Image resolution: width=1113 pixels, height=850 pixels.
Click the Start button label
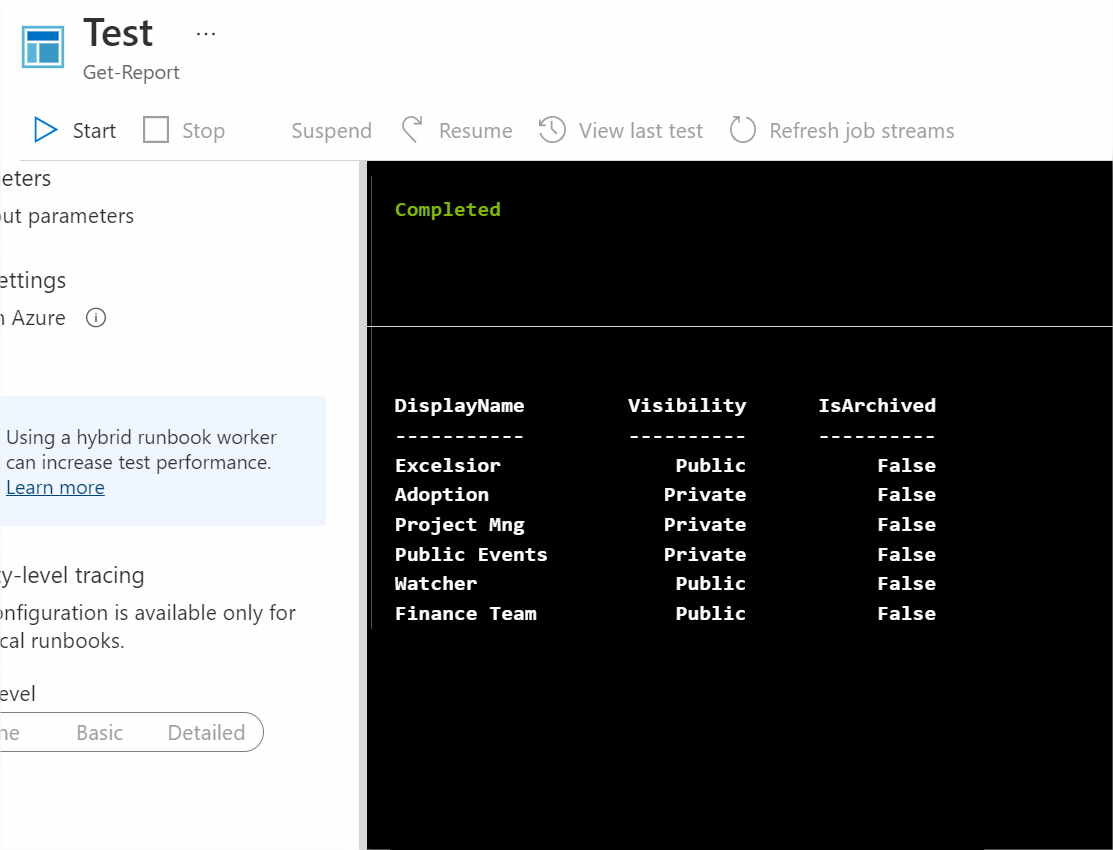tap(94, 131)
